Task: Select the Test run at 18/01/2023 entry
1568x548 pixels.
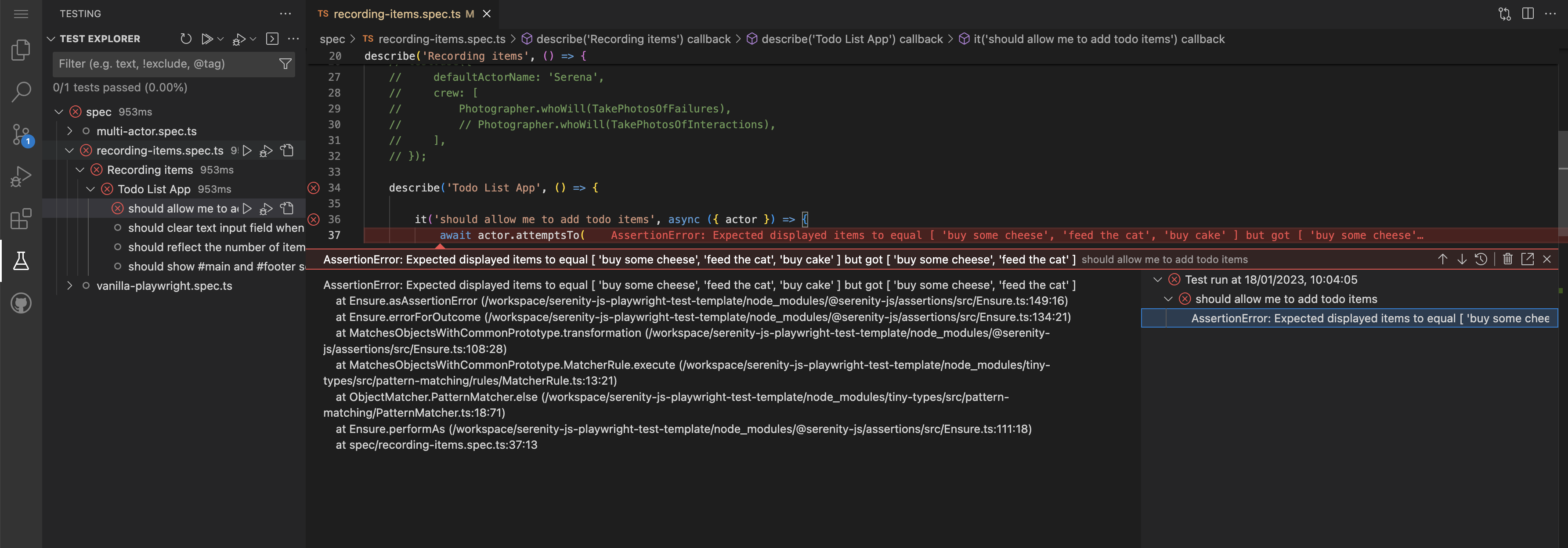Action: 1270,280
